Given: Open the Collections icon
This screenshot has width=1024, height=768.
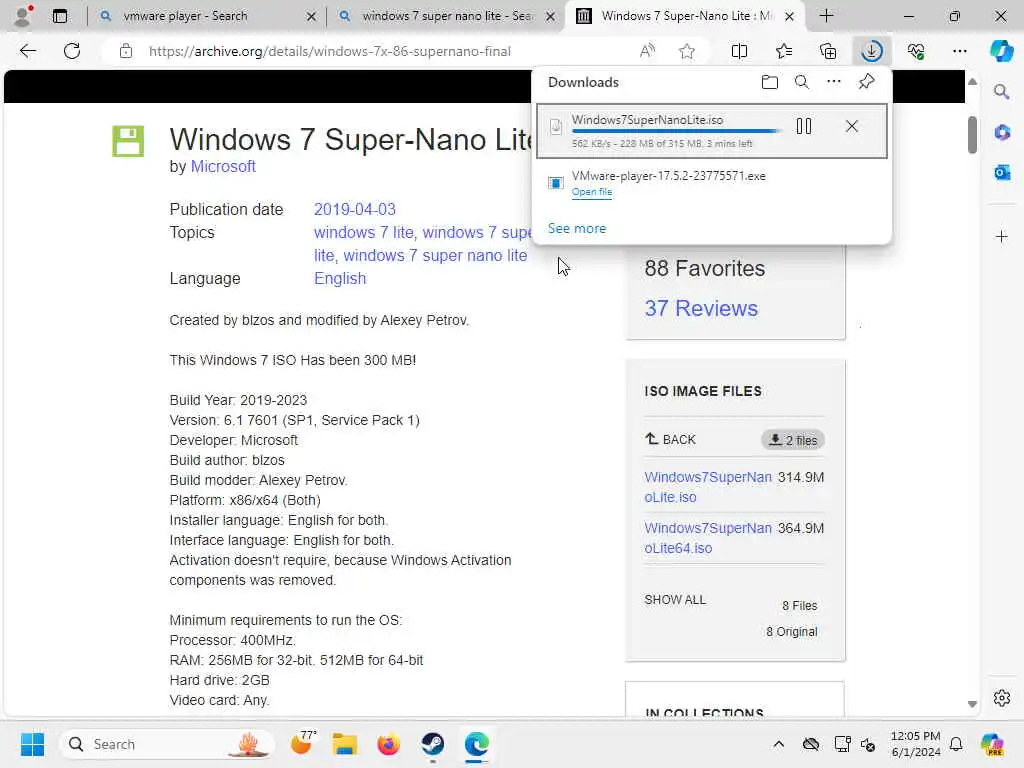Looking at the screenshot, I should click(x=828, y=51).
